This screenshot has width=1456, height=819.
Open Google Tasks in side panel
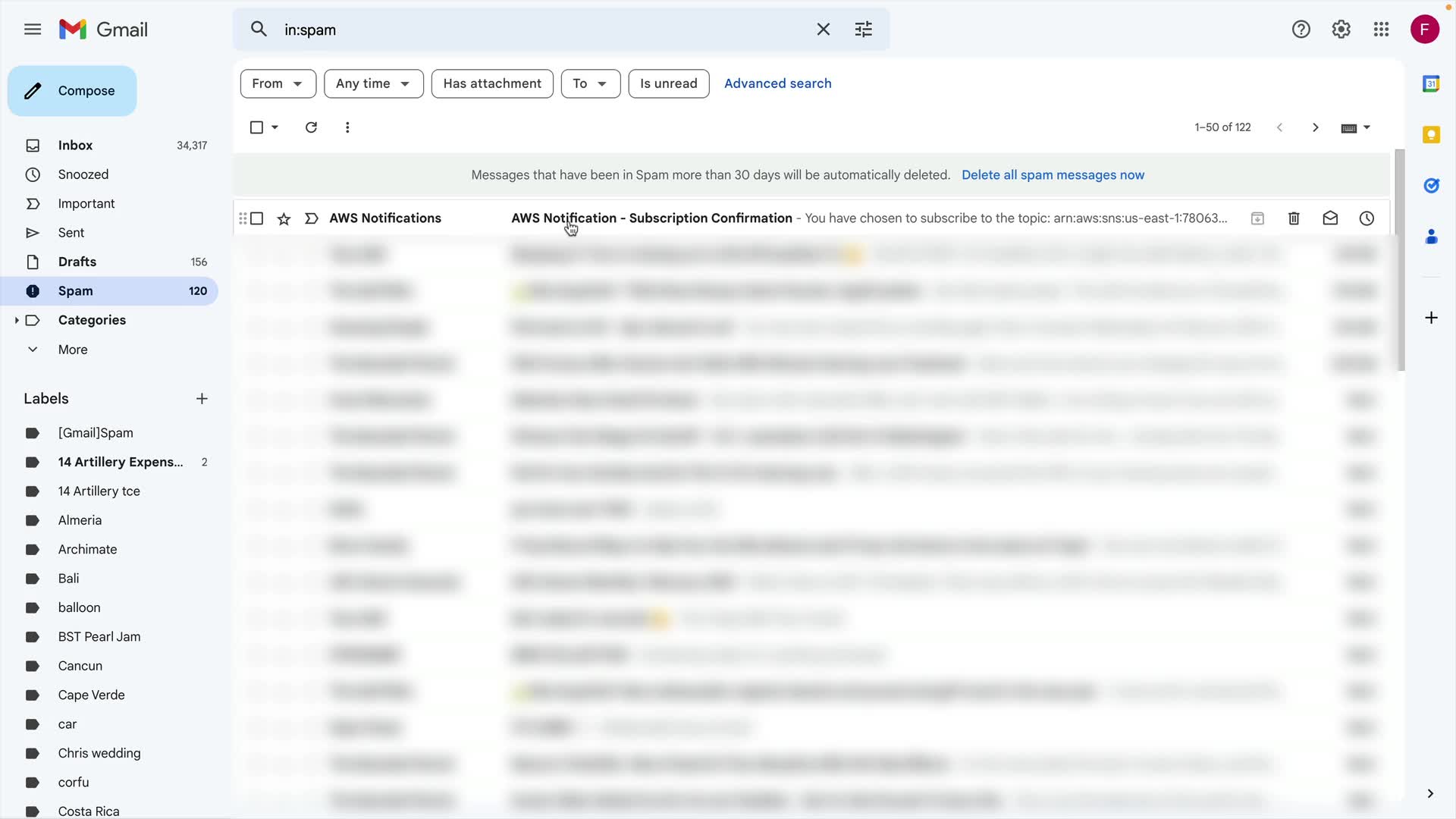pyautogui.click(x=1431, y=186)
